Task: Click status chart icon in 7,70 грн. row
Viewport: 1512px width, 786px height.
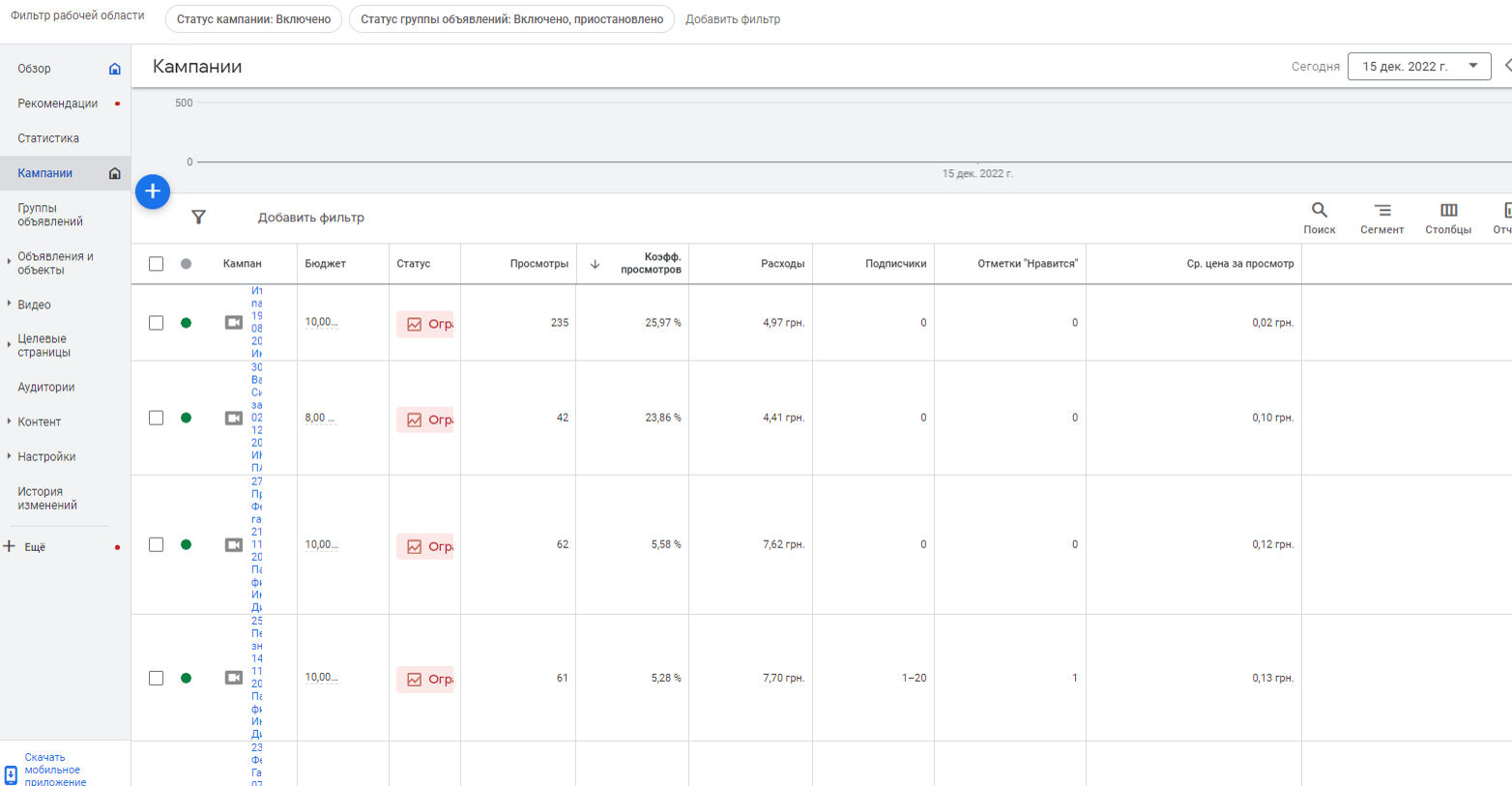Action: point(414,680)
